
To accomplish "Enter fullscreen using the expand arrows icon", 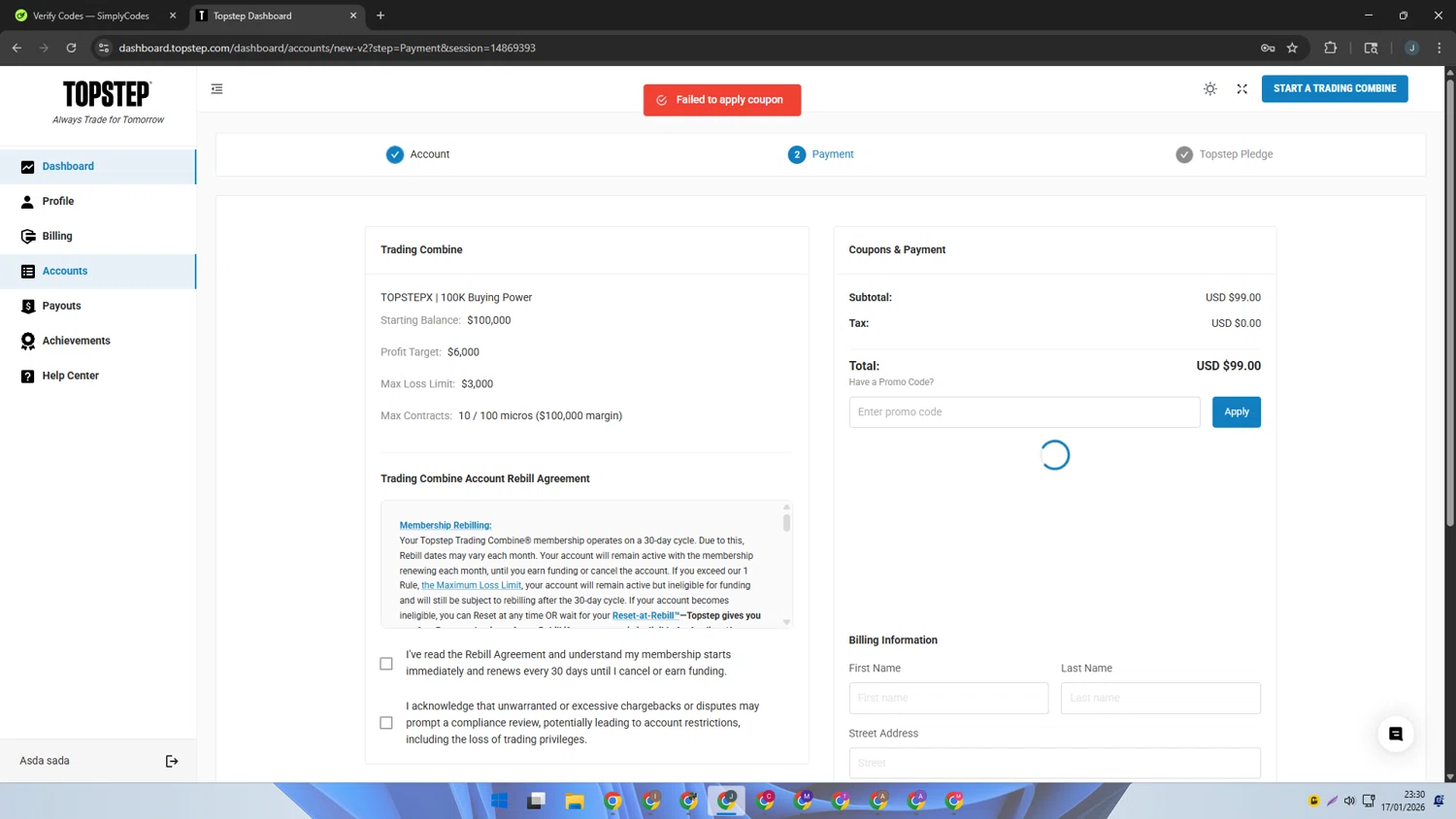I will click(x=1241, y=88).
